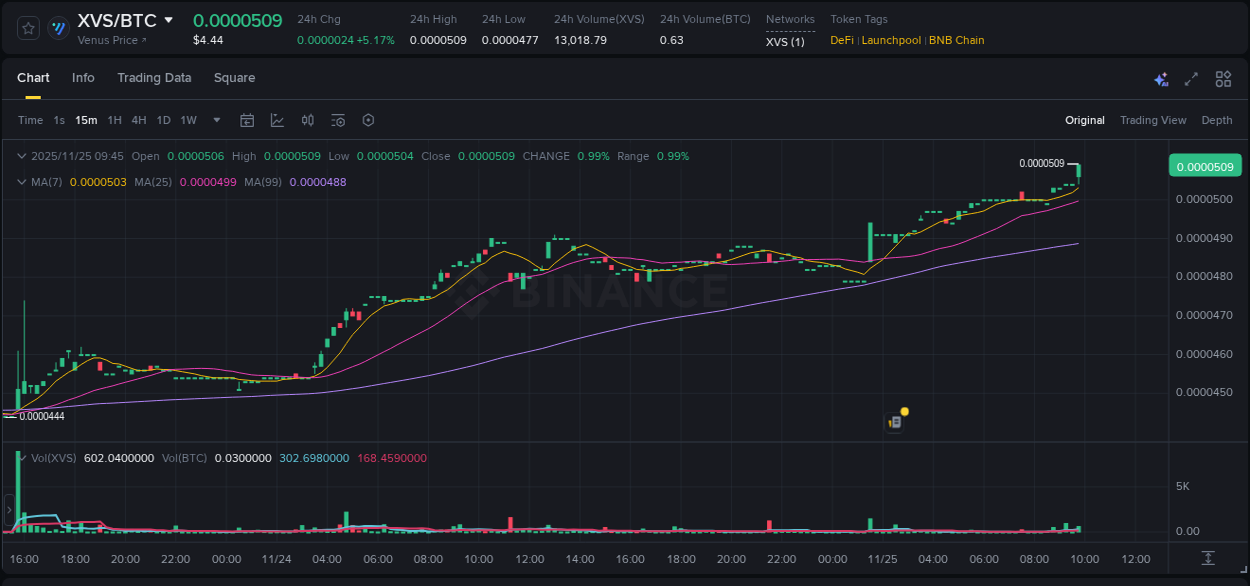Open the AI assistant sparkle icon
Screen dimensions: 1250x586
[x=1161, y=78]
